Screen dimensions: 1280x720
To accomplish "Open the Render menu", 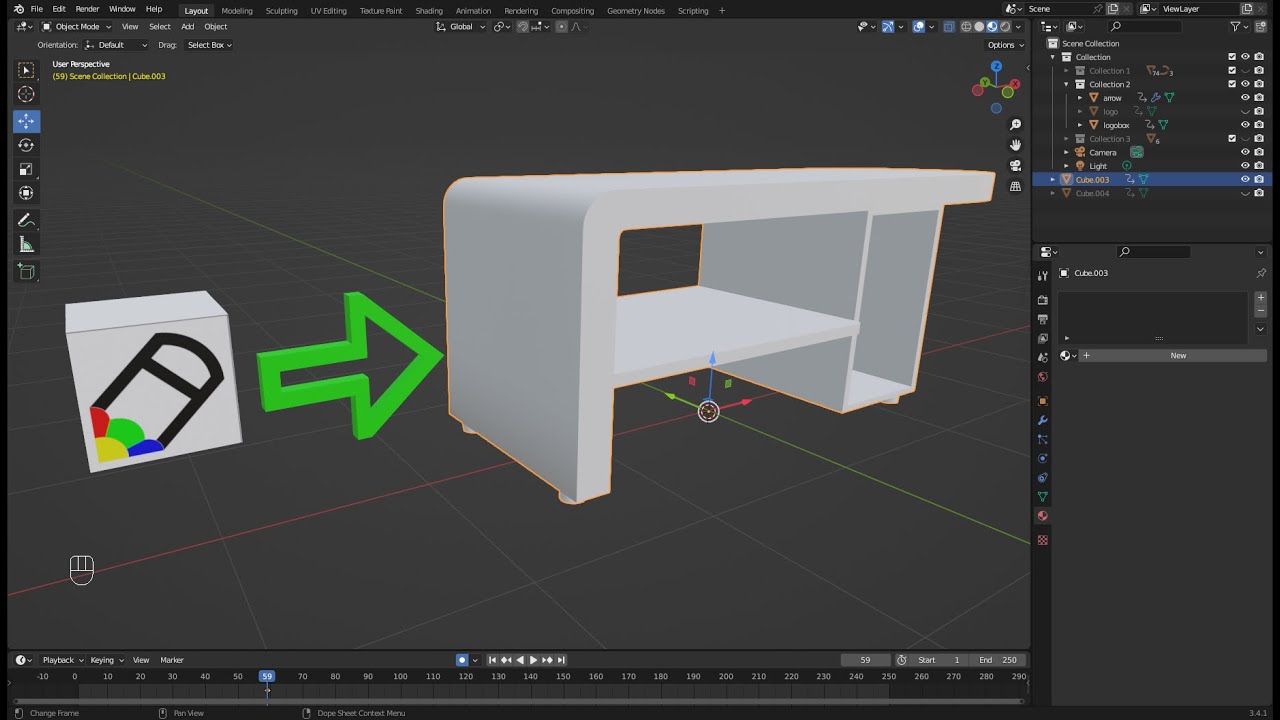I will [x=87, y=9].
